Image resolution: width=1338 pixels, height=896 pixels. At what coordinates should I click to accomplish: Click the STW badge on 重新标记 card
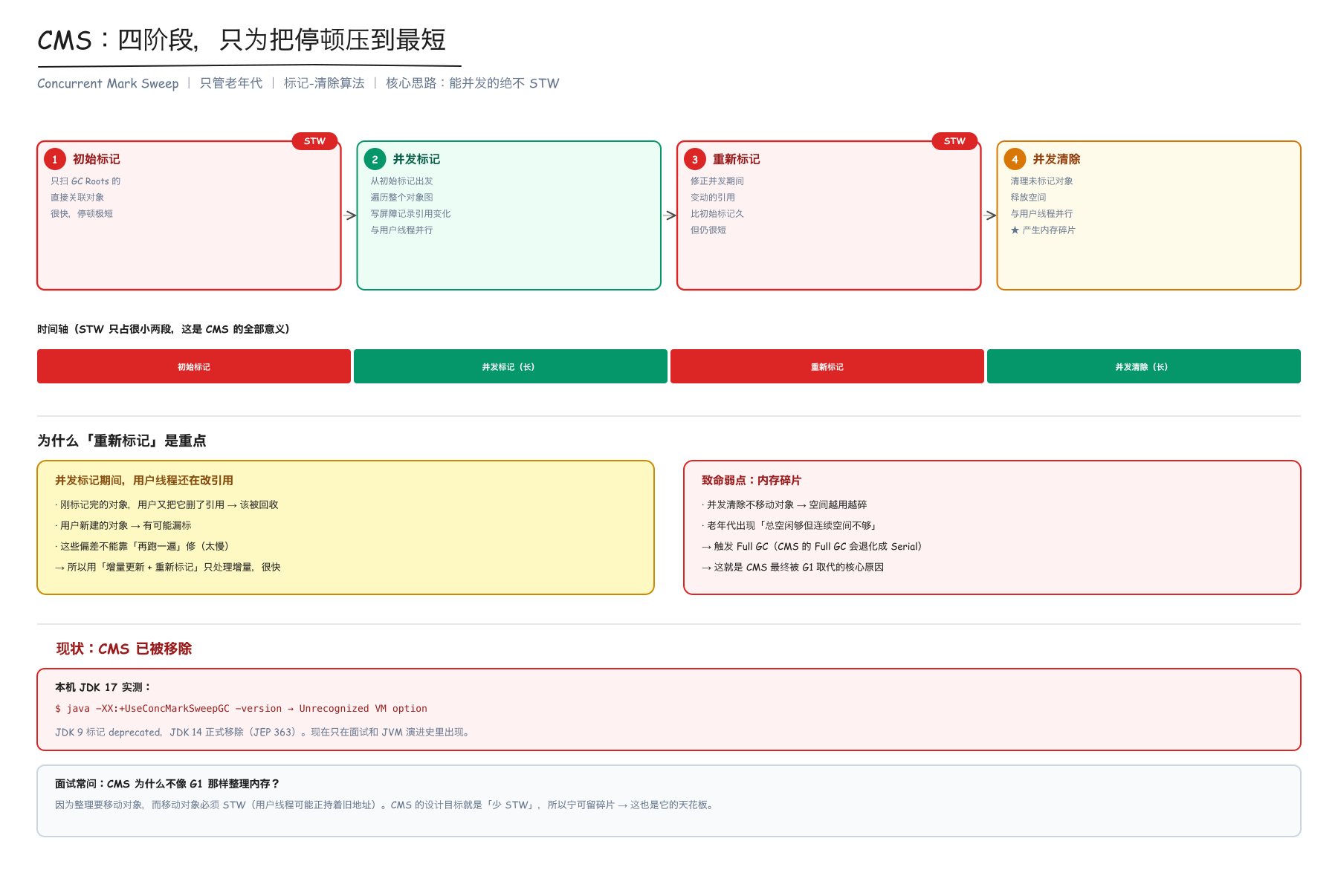955,141
